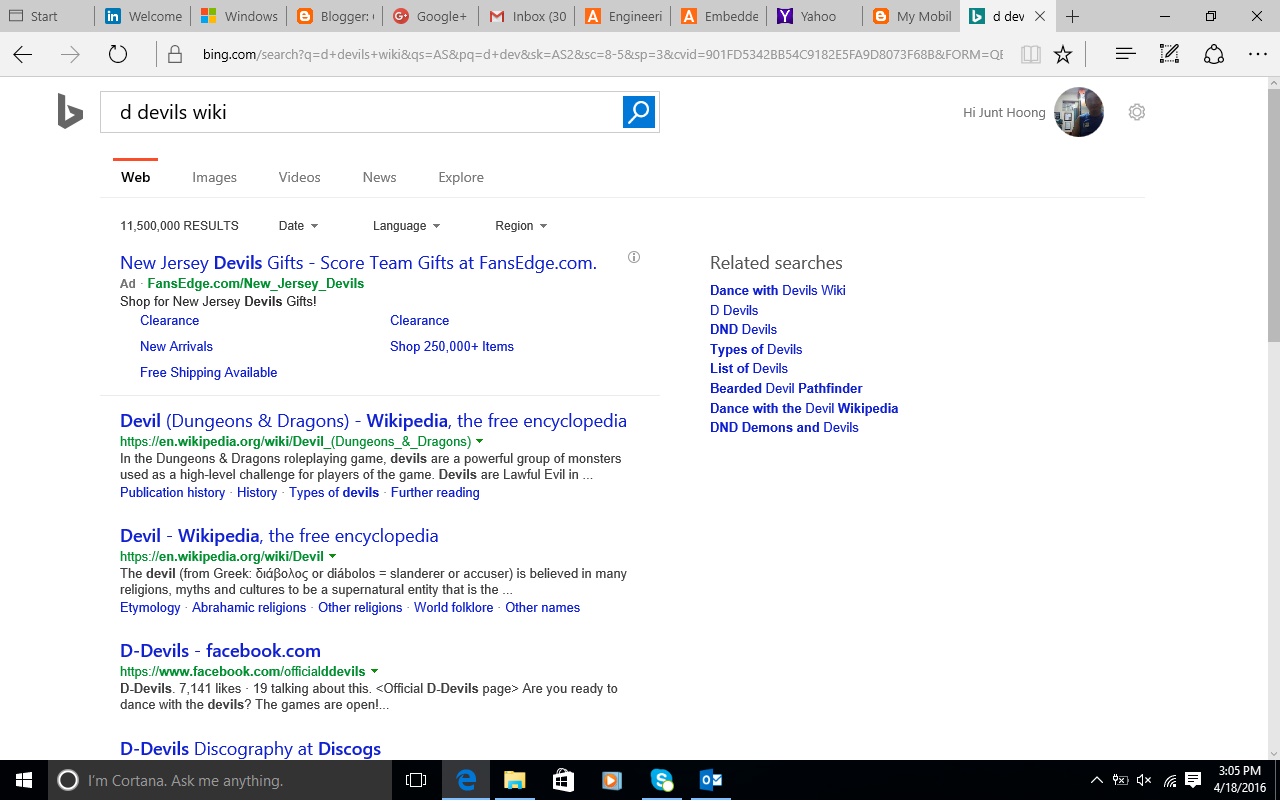Open the Edge Hub icon
Screen dimensions: 1281x804
pyautogui.click(x=1125, y=54)
